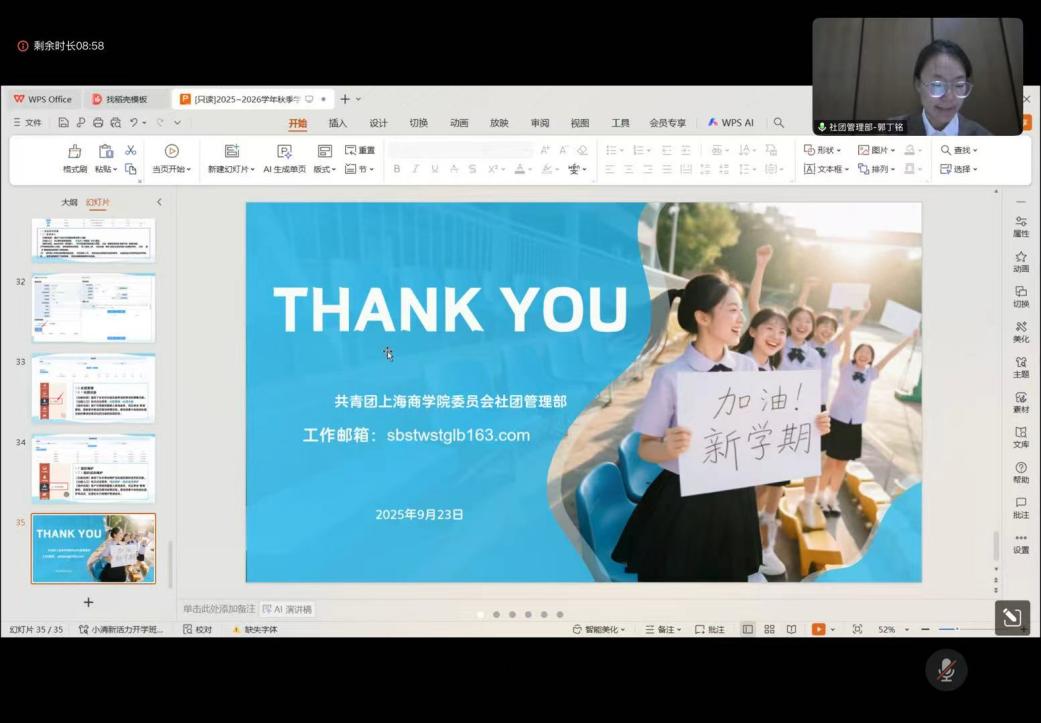The image size is (1041, 723).
Task: Click the AI 演讲稿 button
Action: click(288, 609)
